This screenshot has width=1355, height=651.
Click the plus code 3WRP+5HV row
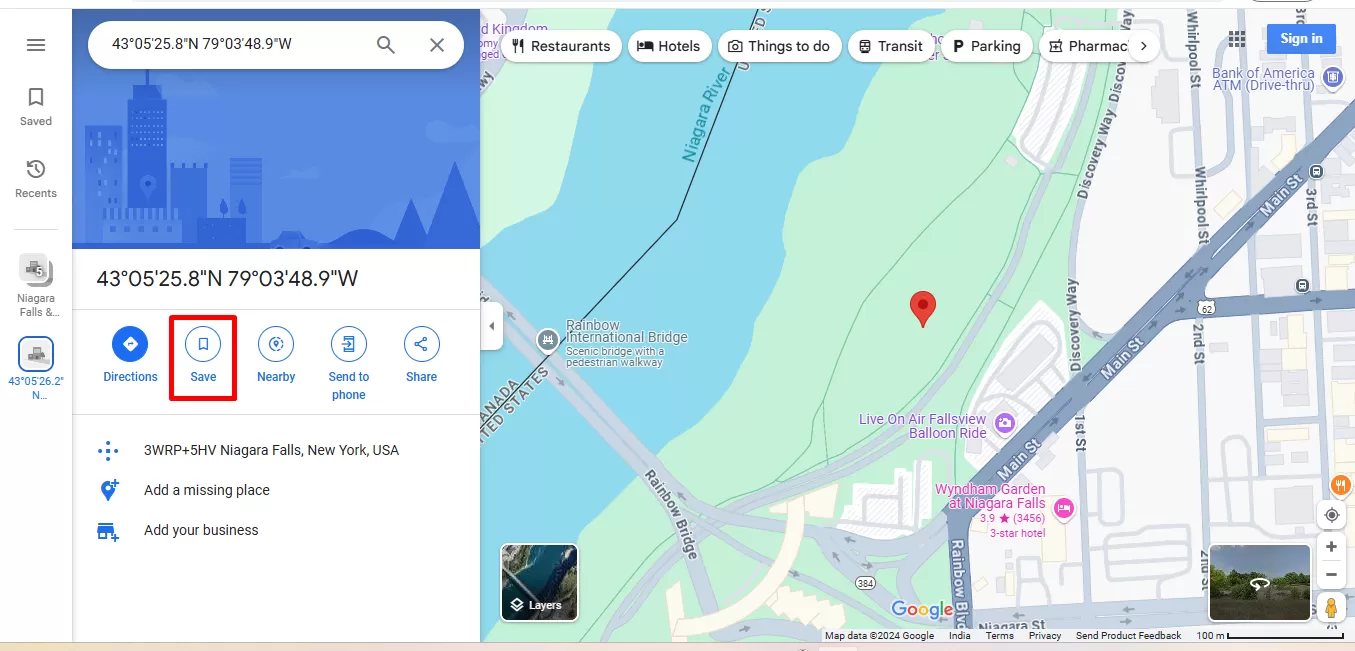tap(276, 450)
